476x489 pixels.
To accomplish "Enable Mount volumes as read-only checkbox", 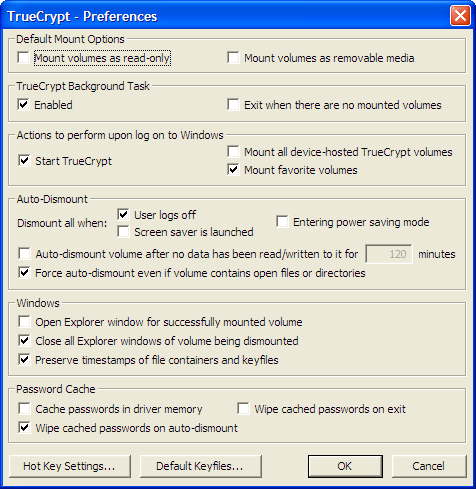I will coord(23,57).
